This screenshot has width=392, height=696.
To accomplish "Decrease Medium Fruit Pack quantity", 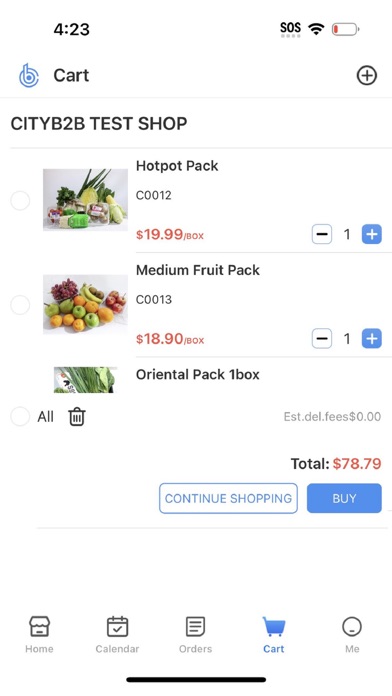I will tap(322, 339).
